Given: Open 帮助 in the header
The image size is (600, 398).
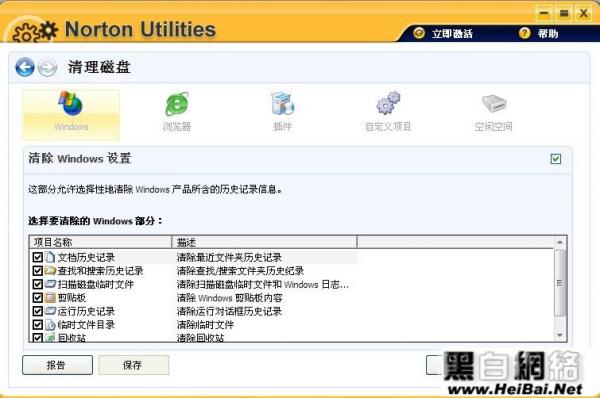Looking at the screenshot, I should pyautogui.click(x=548, y=34).
